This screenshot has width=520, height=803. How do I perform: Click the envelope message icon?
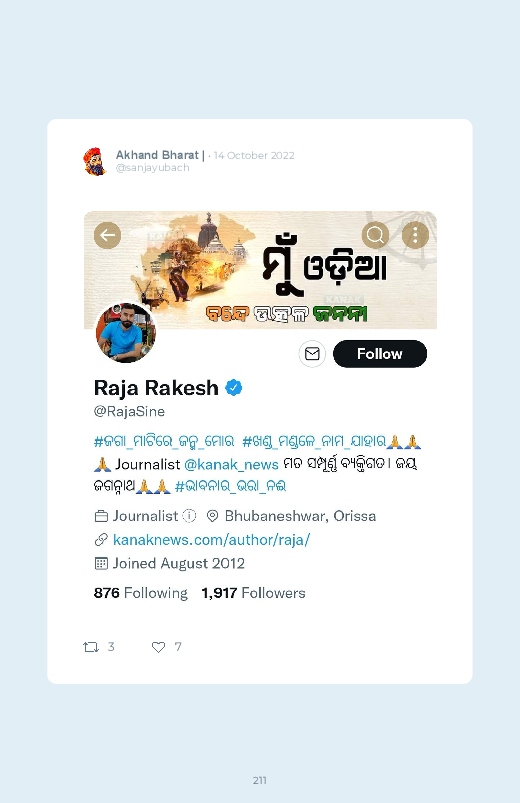312,353
